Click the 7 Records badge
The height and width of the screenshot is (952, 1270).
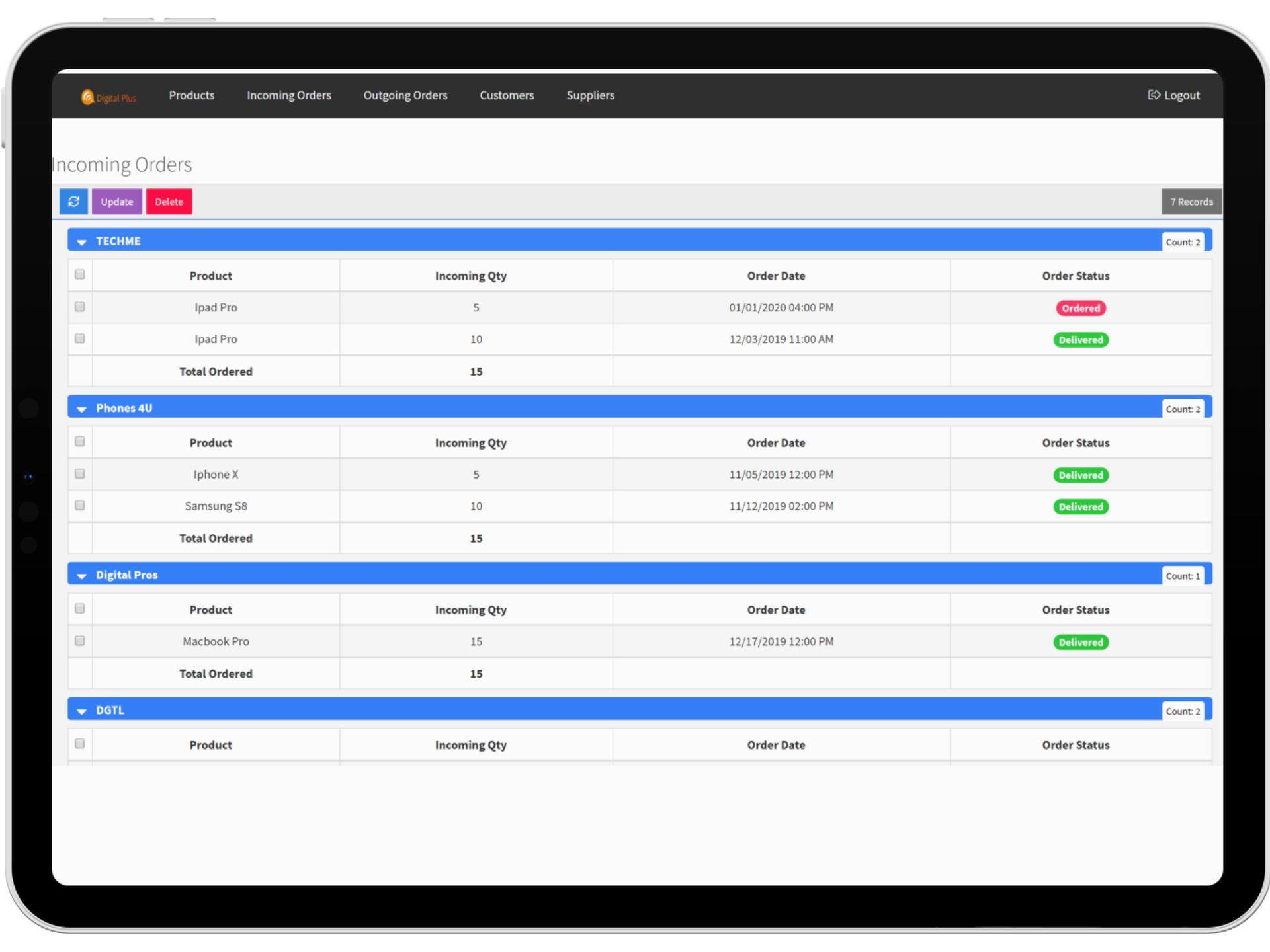click(1191, 202)
